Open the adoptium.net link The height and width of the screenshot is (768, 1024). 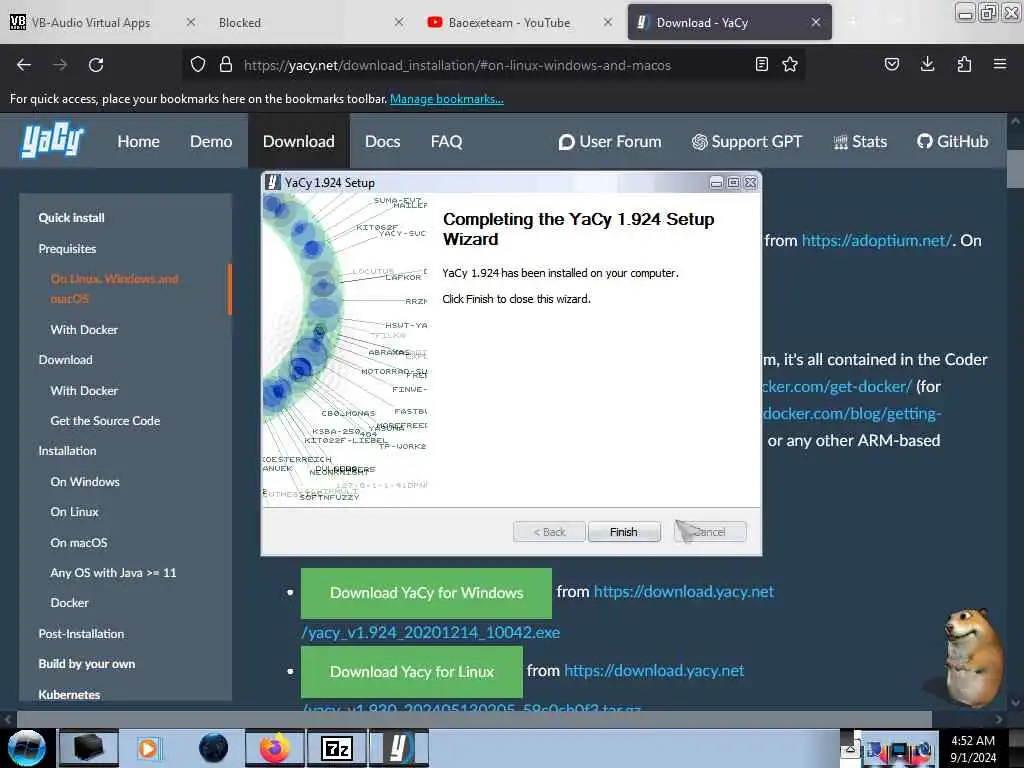876,240
